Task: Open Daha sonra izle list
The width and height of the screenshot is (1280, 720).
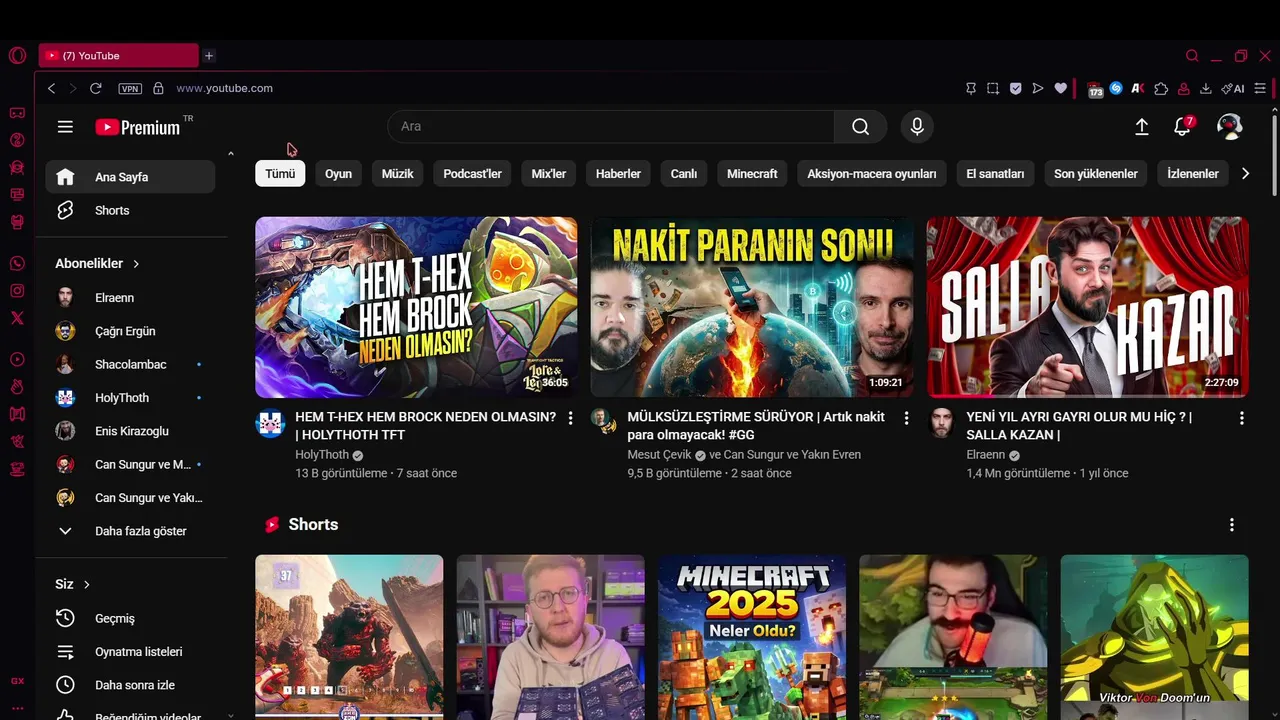Action: click(x=130, y=685)
